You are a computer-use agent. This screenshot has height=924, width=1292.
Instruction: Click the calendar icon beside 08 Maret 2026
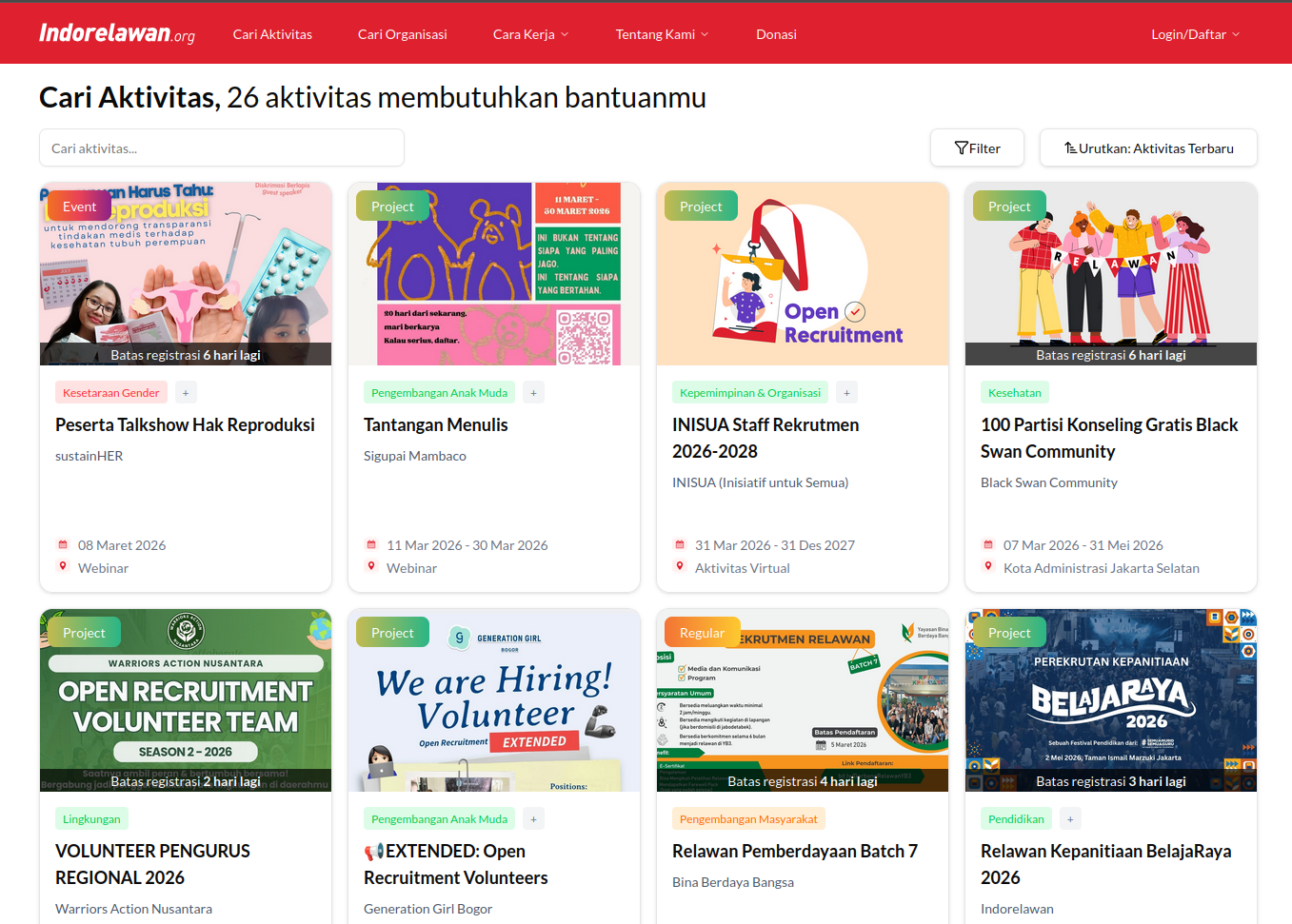[x=63, y=545]
